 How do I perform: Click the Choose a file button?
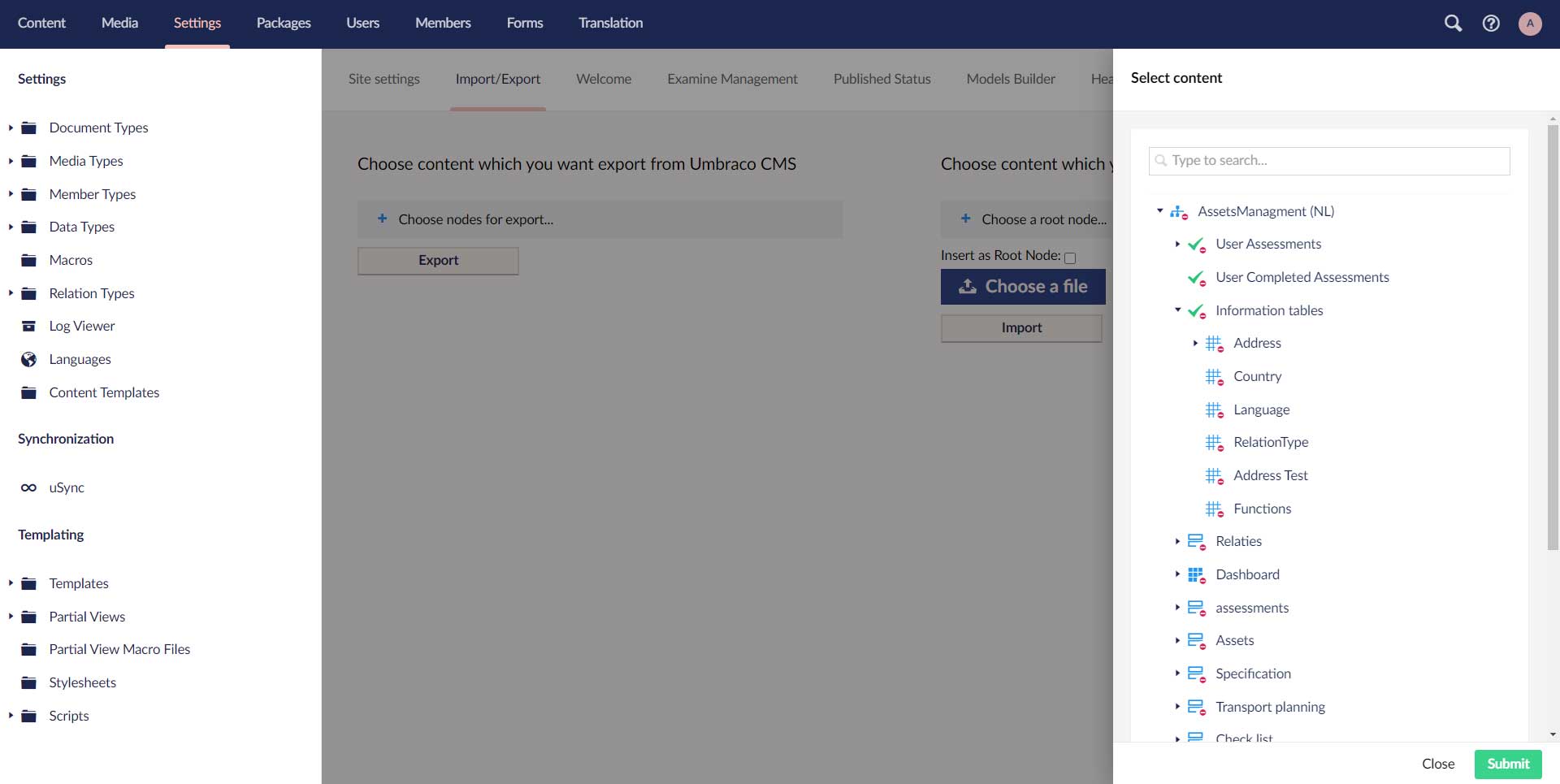coord(1023,287)
